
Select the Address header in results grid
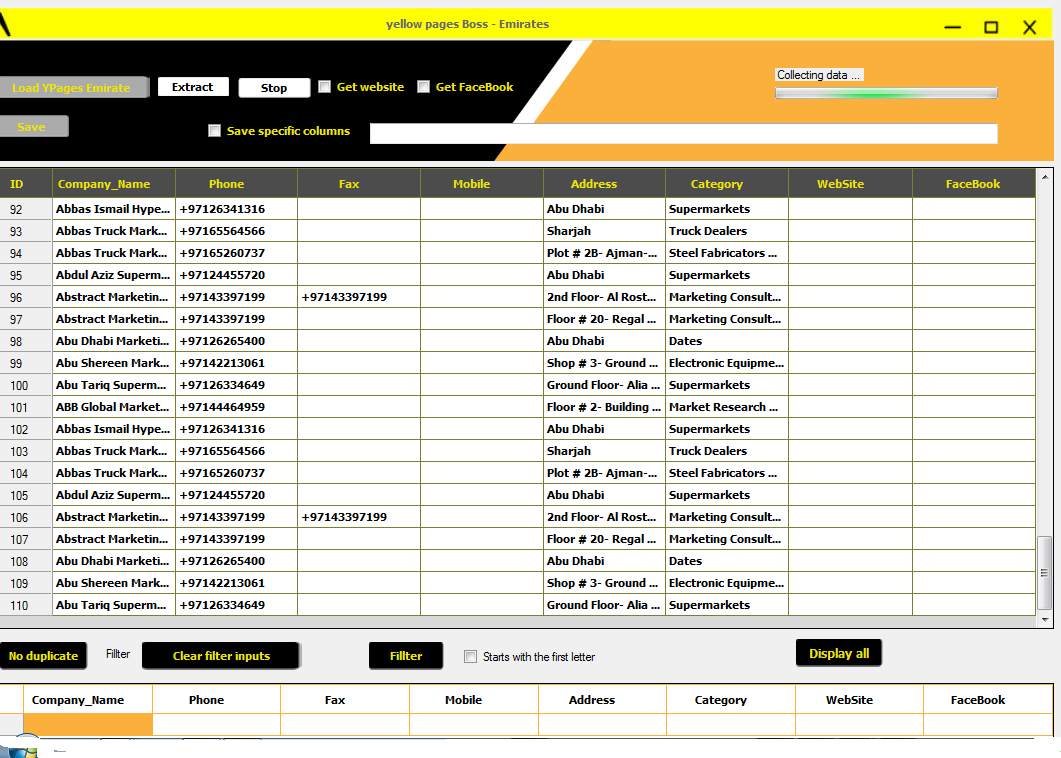[604, 184]
